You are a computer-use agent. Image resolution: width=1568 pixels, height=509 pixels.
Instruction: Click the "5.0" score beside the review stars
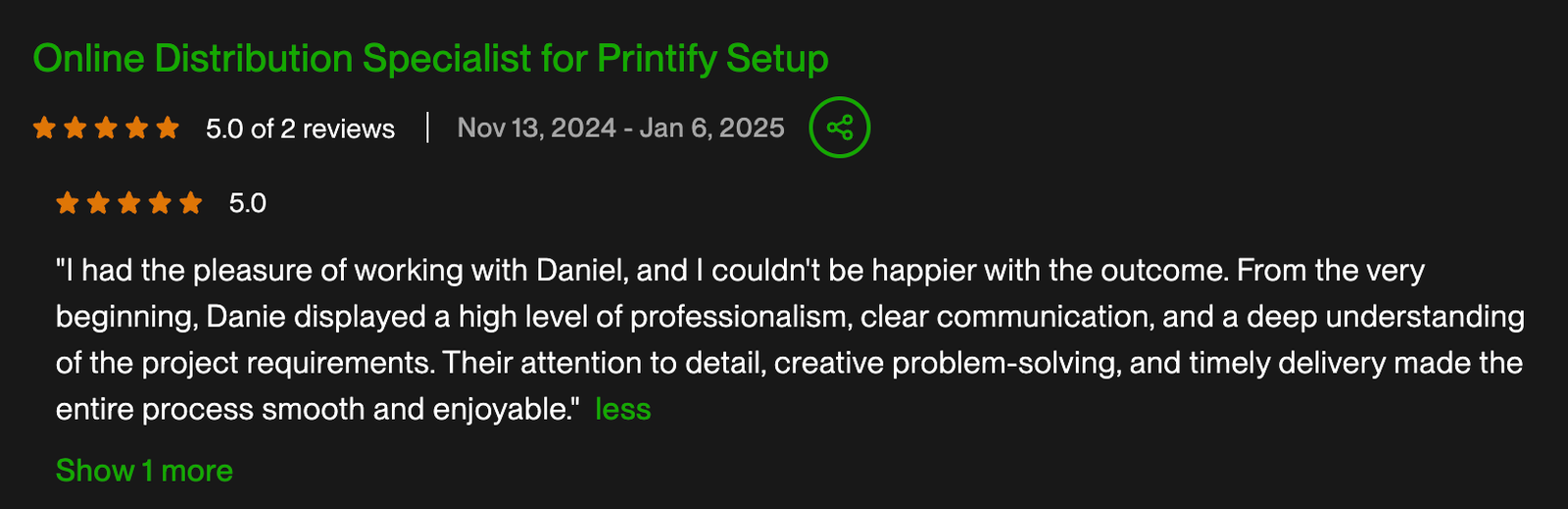tap(248, 203)
